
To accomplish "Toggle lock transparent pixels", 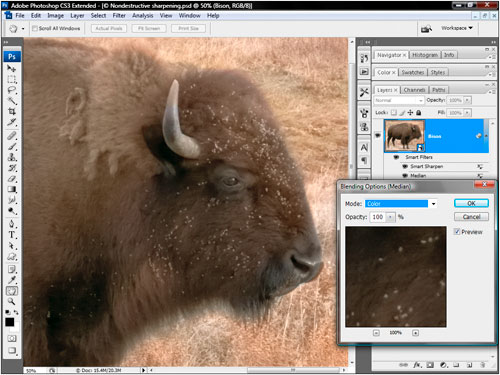I will click(394, 113).
